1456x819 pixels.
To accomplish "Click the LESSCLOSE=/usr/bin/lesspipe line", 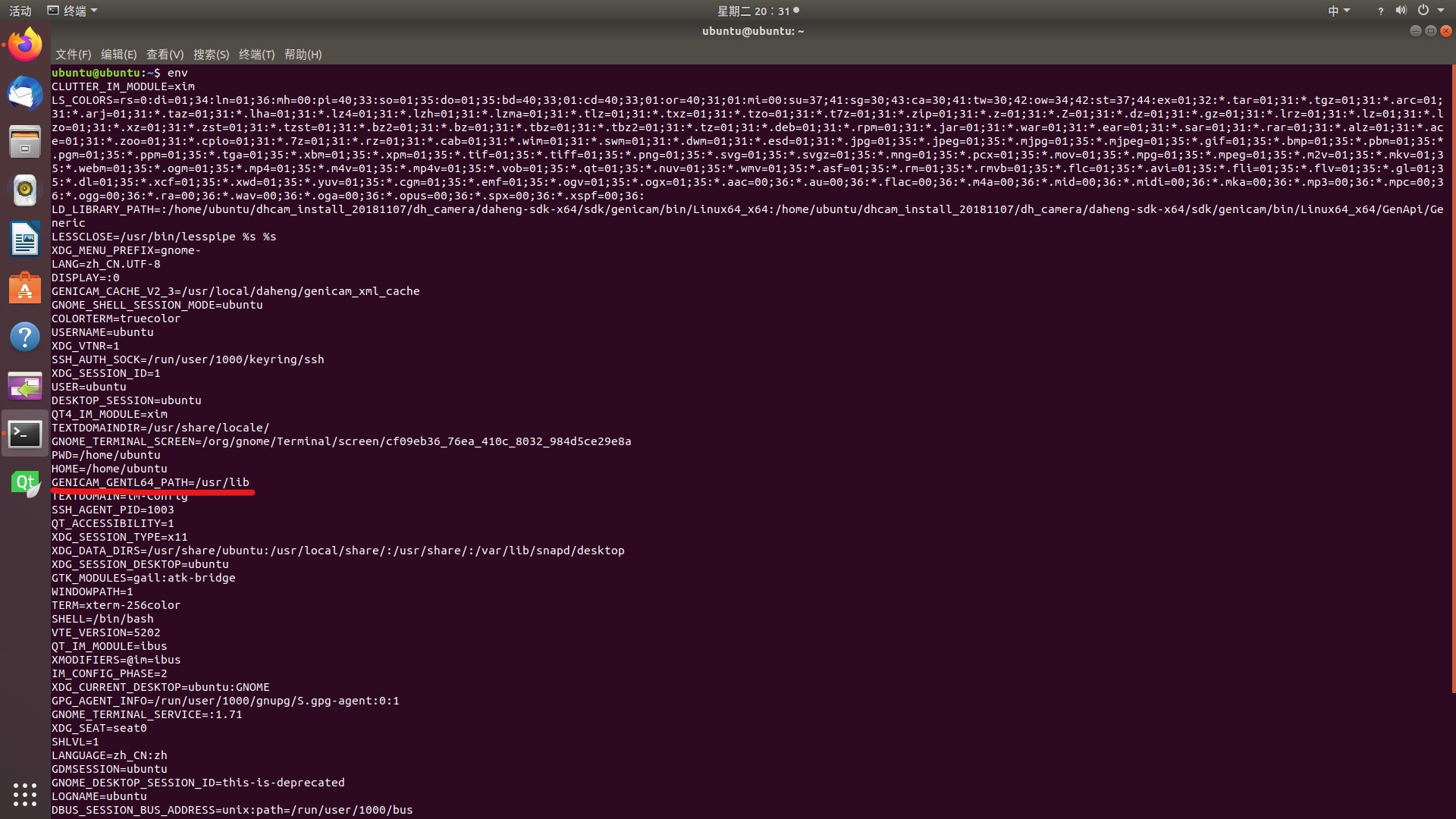I will tap(164, 237).
